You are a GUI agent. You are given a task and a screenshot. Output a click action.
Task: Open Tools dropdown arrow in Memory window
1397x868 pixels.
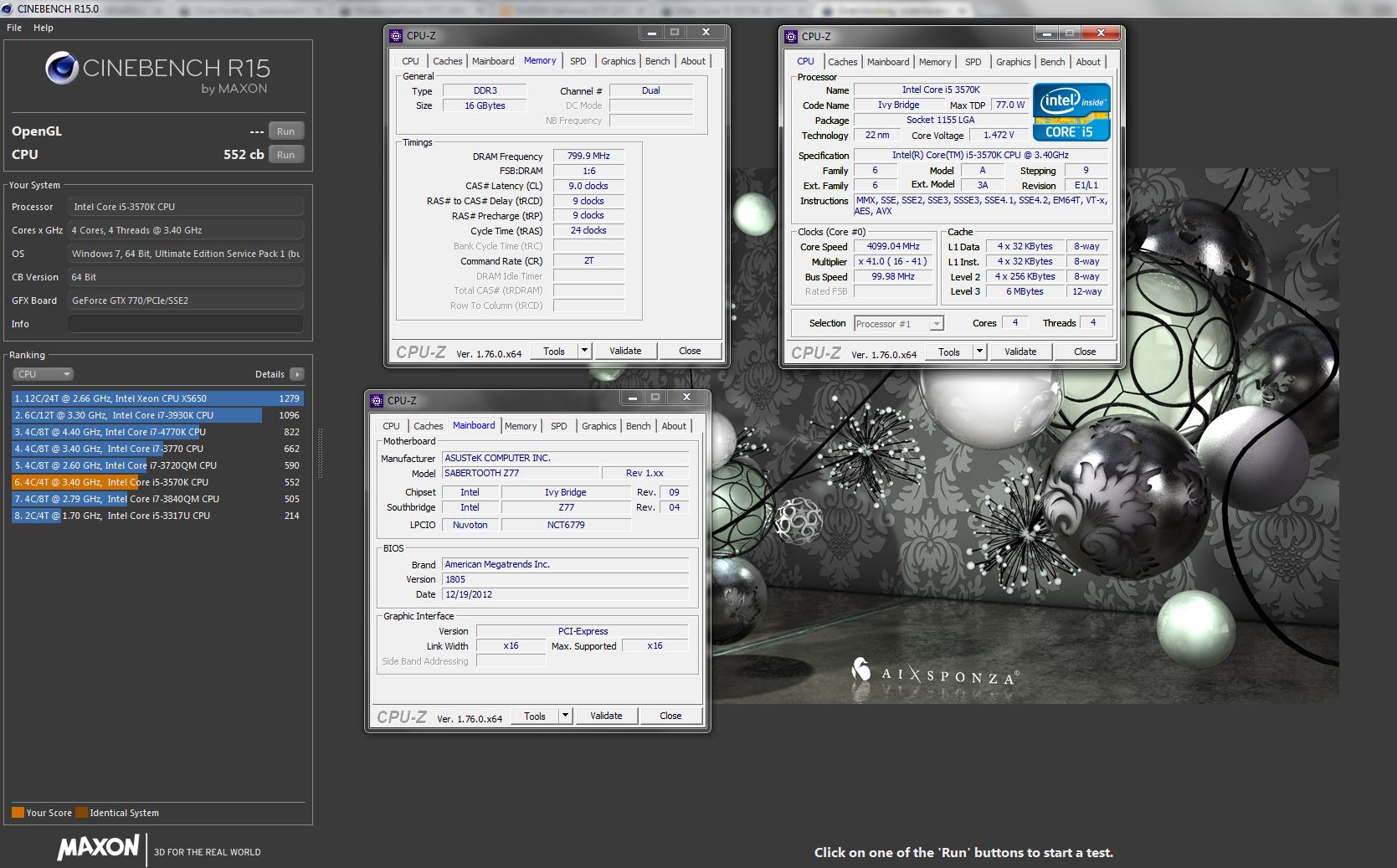pyautogui.click(x=585, y=351)
